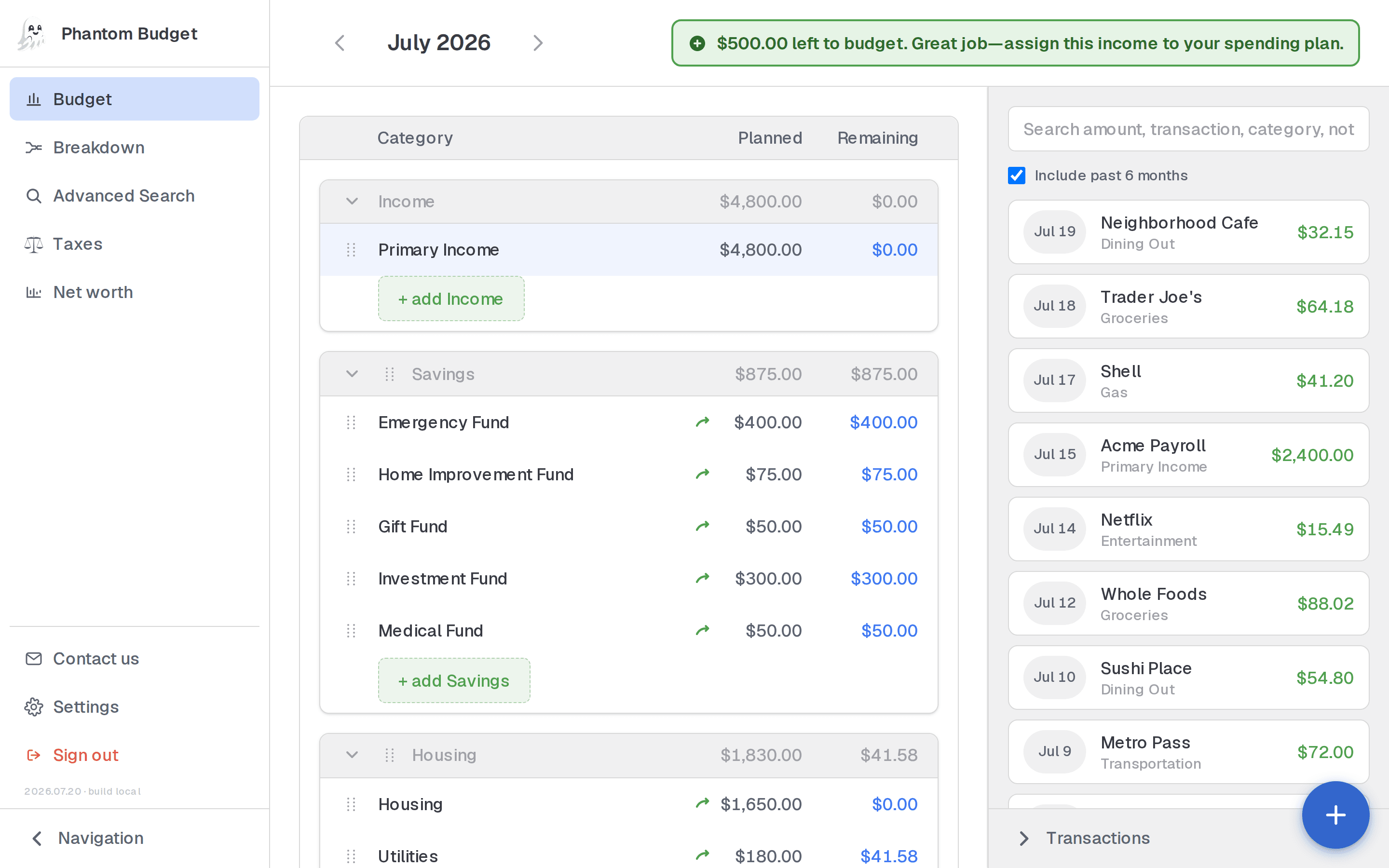Click the transaction search field
This screenshot has height=868, width=1389.
coord(1188,129)
